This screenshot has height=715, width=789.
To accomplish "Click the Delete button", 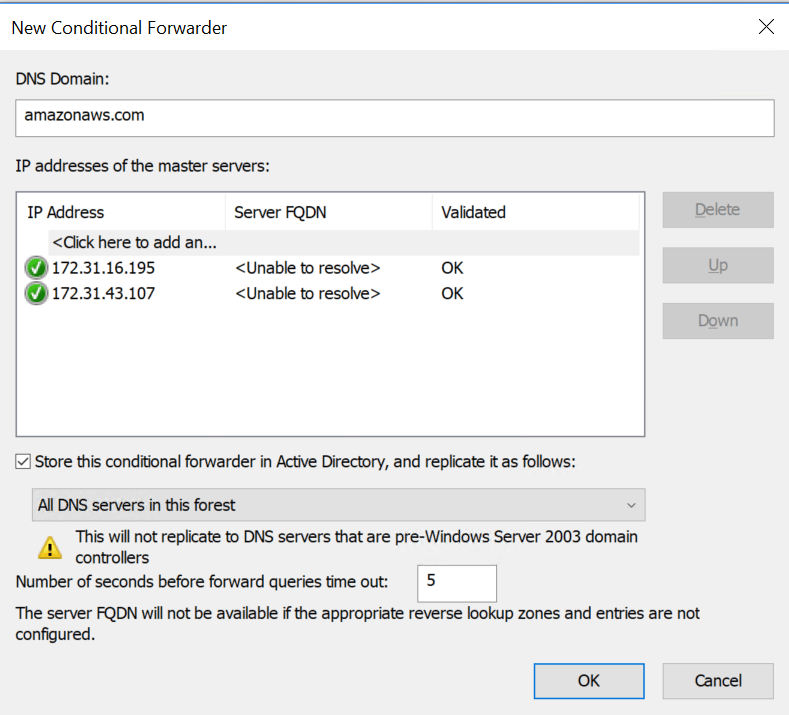I will coord(718,210).
